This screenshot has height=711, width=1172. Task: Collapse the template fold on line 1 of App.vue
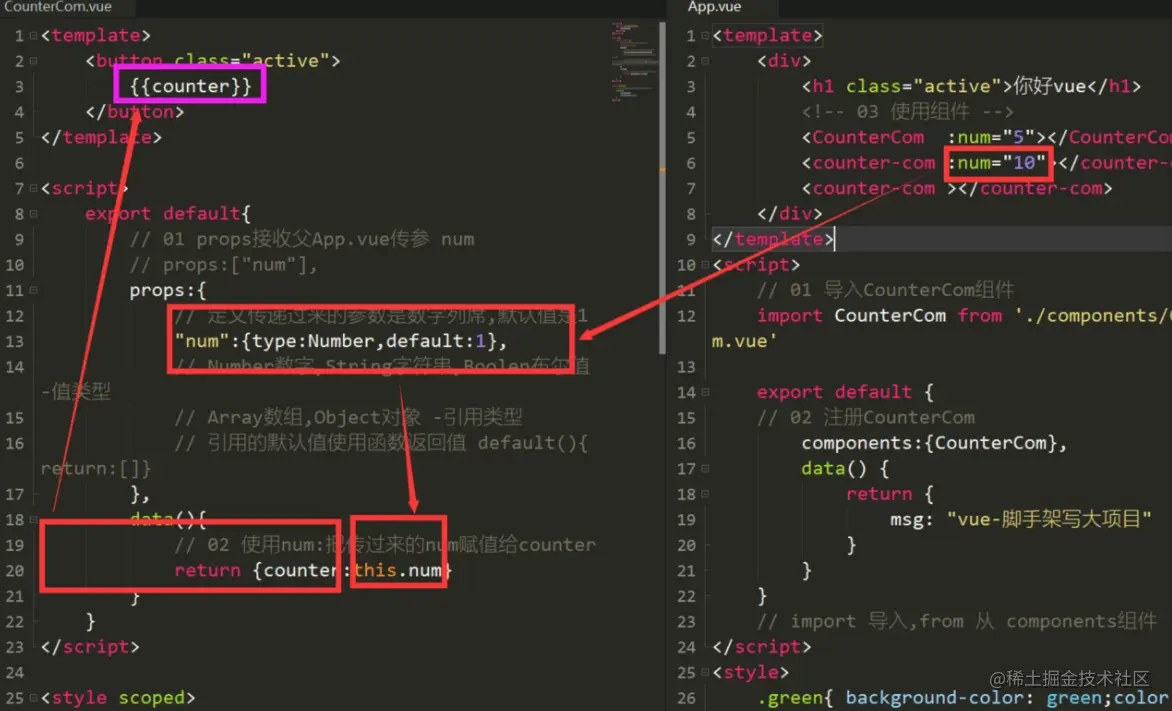(x=705, y=35)
